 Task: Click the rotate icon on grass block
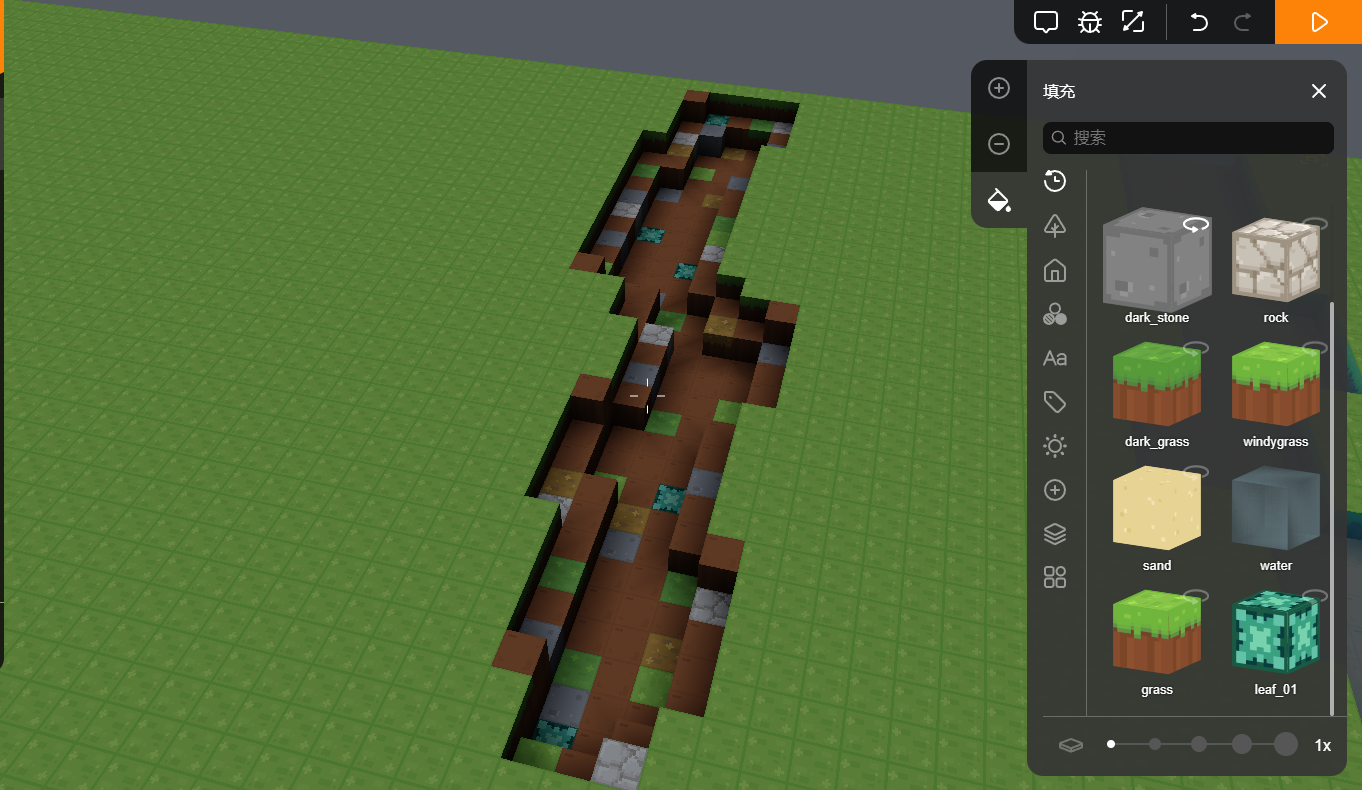[x=1195, y=596]
